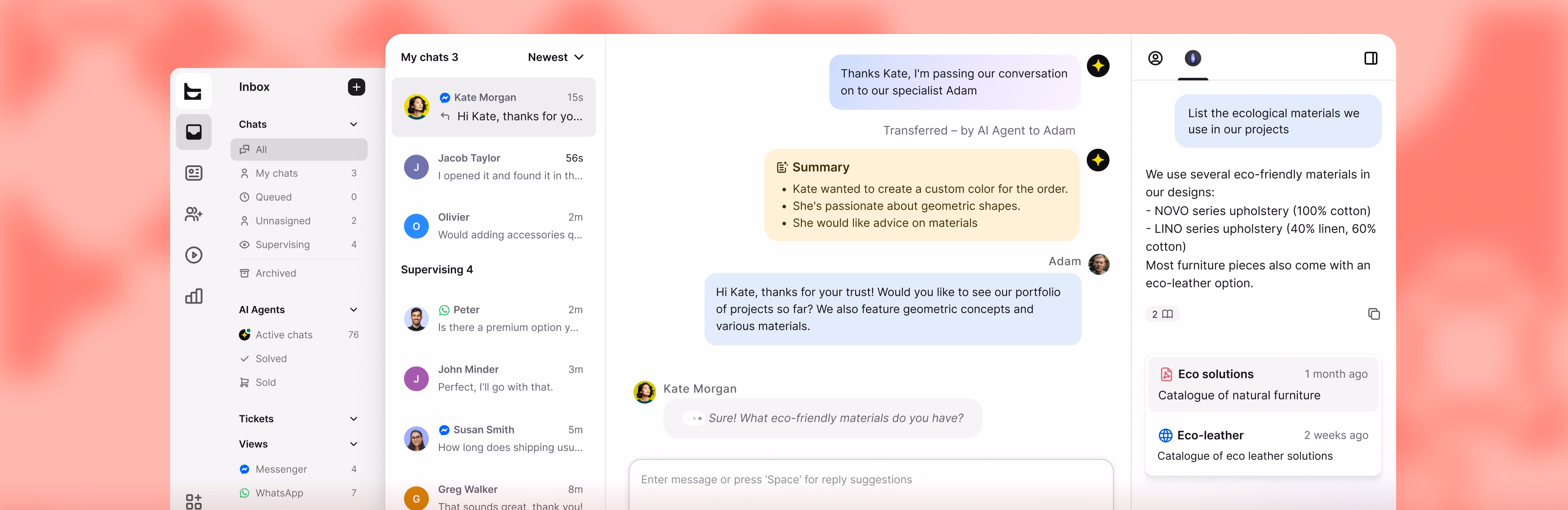
Task: Open Archived chats
Action: click(x=299, y=274)
